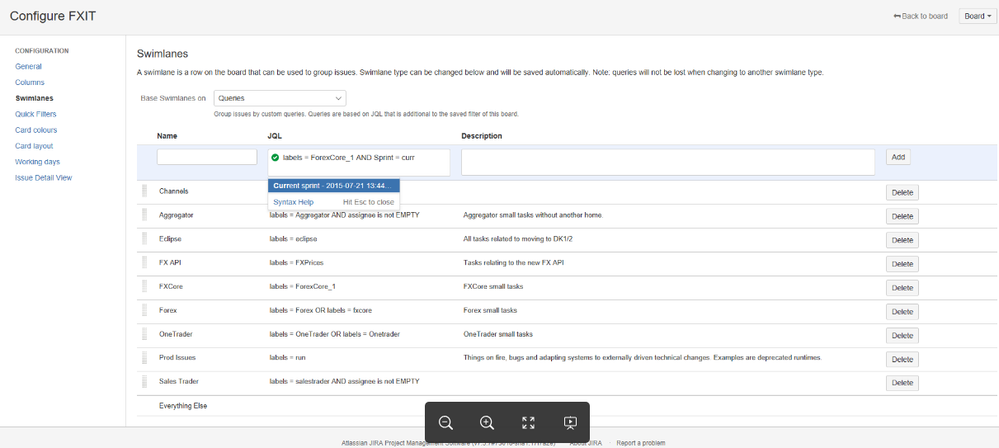Edit the 'Forex small tasks' description
Screen dimensions: 999x448
[x=490, y=310]
